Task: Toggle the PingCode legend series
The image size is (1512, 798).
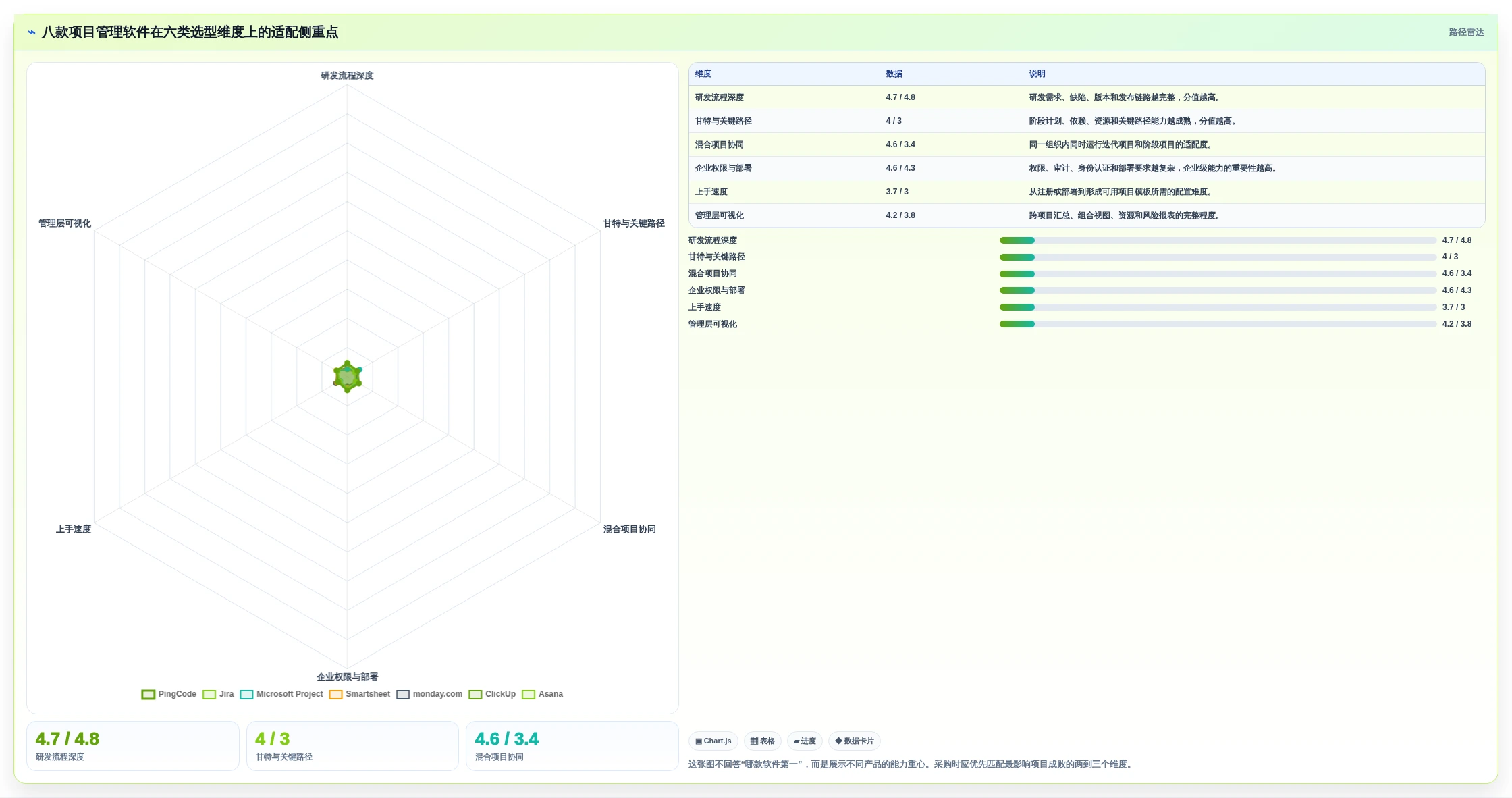Action: pyautogui.click(x=169, y=694)
